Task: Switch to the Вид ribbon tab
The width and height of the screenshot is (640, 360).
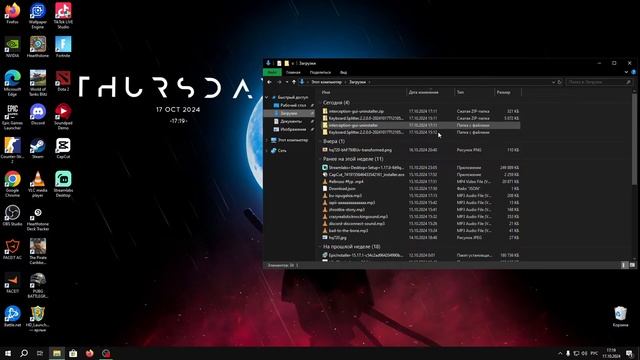Action: 344,72
